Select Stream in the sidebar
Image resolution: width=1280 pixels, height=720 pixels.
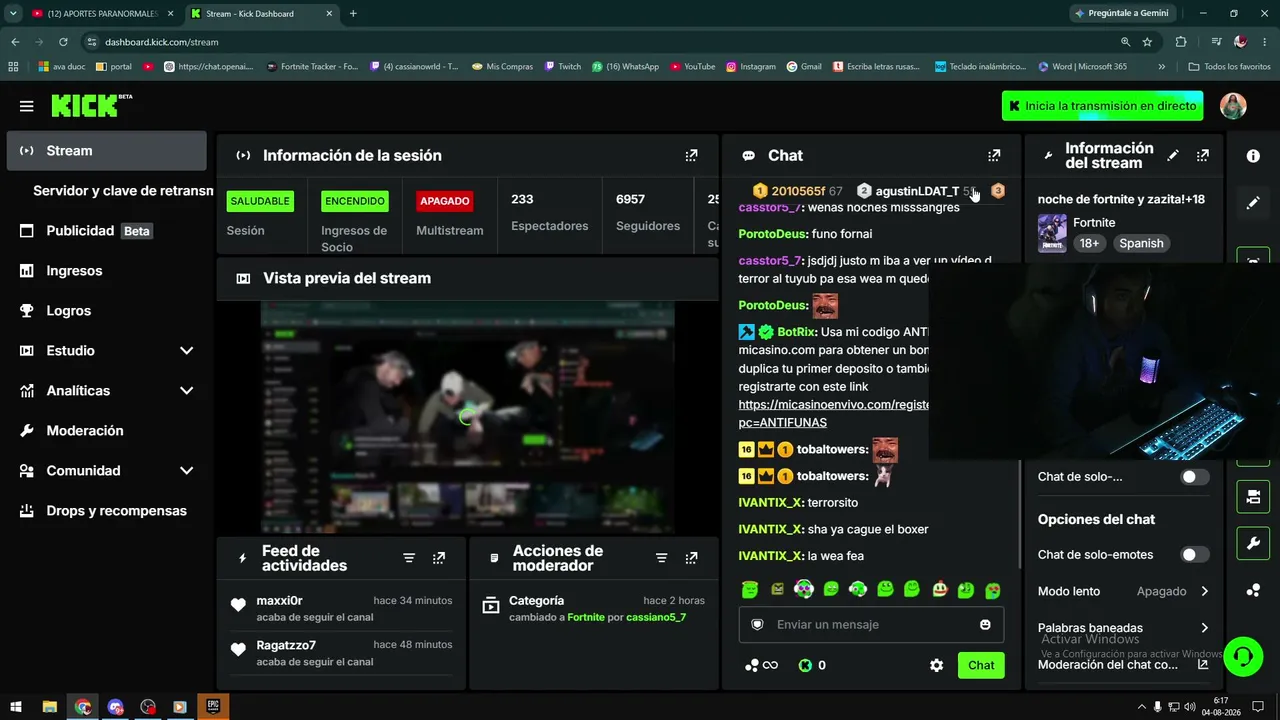pos(107,151)
